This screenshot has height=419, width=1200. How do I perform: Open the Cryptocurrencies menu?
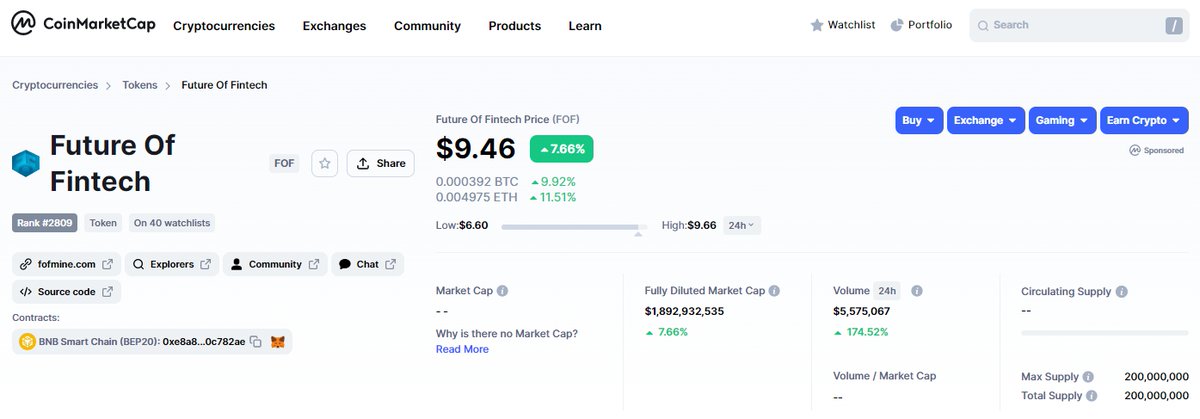click(x=224, y=26)
